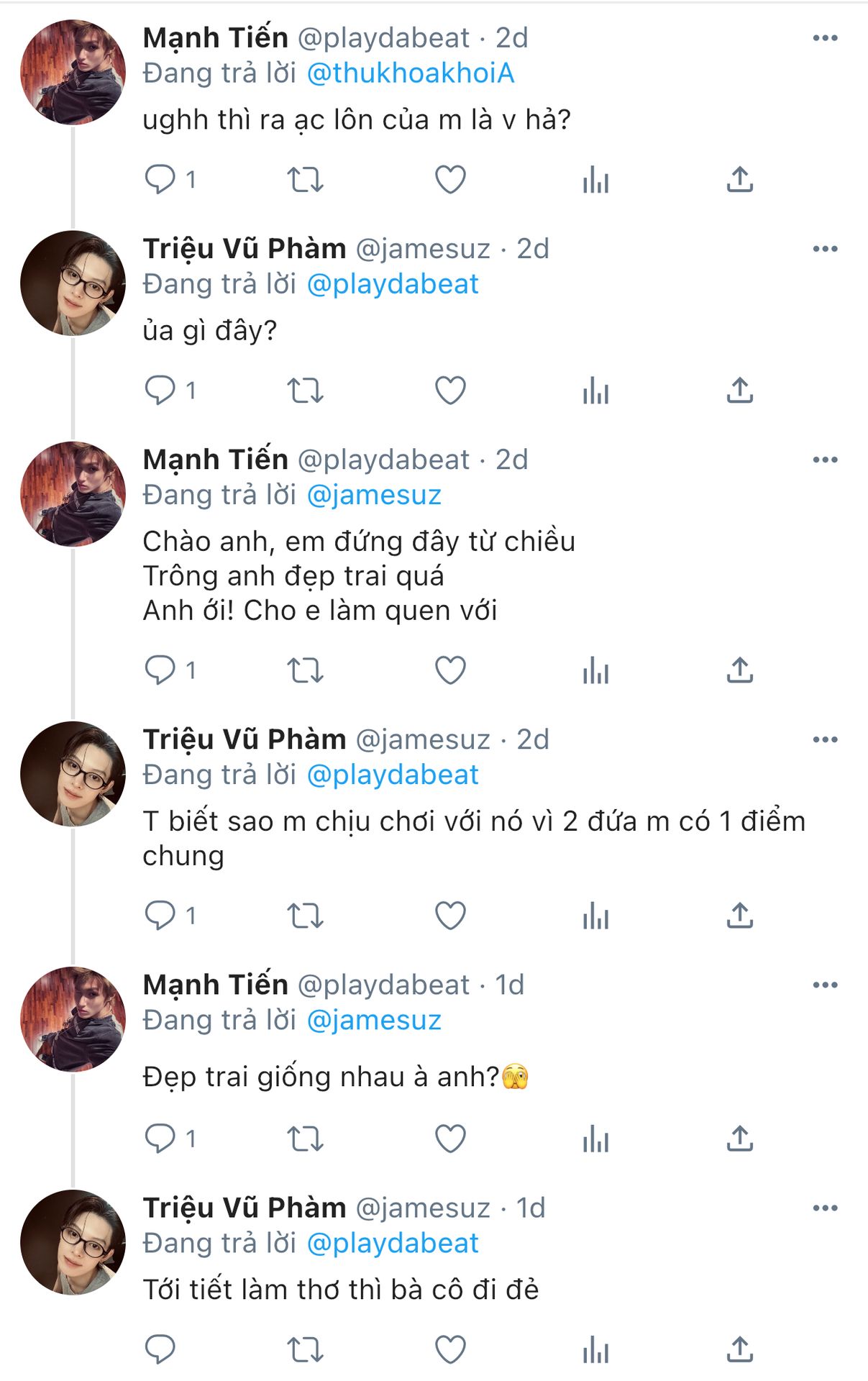Image resolution: width=868 pixels, height=1381 pixels.
Task: Open more options for the last tweet
Action: (825, 1208)
